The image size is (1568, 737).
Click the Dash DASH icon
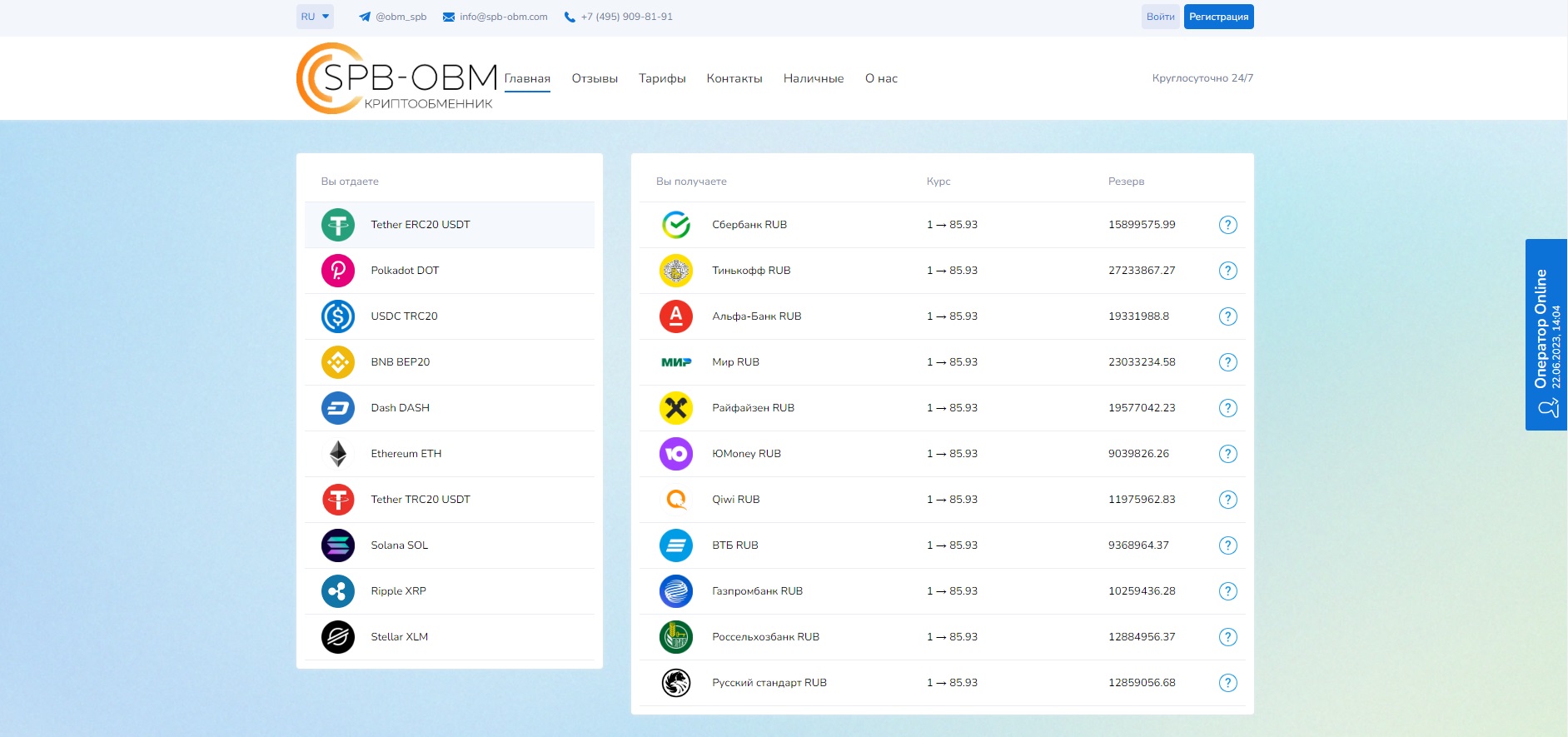click(x=338, y=408)
